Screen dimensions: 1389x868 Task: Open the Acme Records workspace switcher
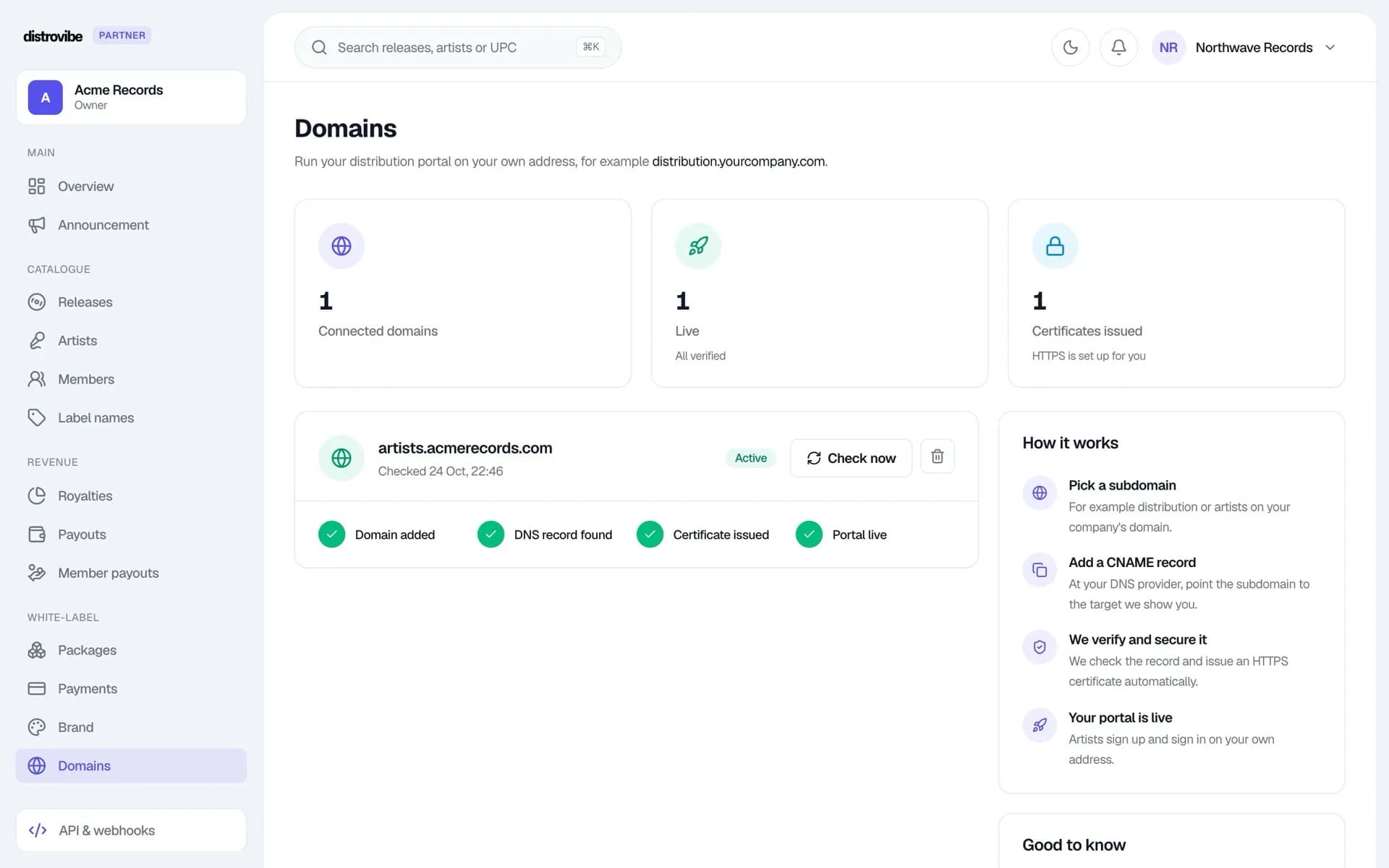[x=131, y=97]
